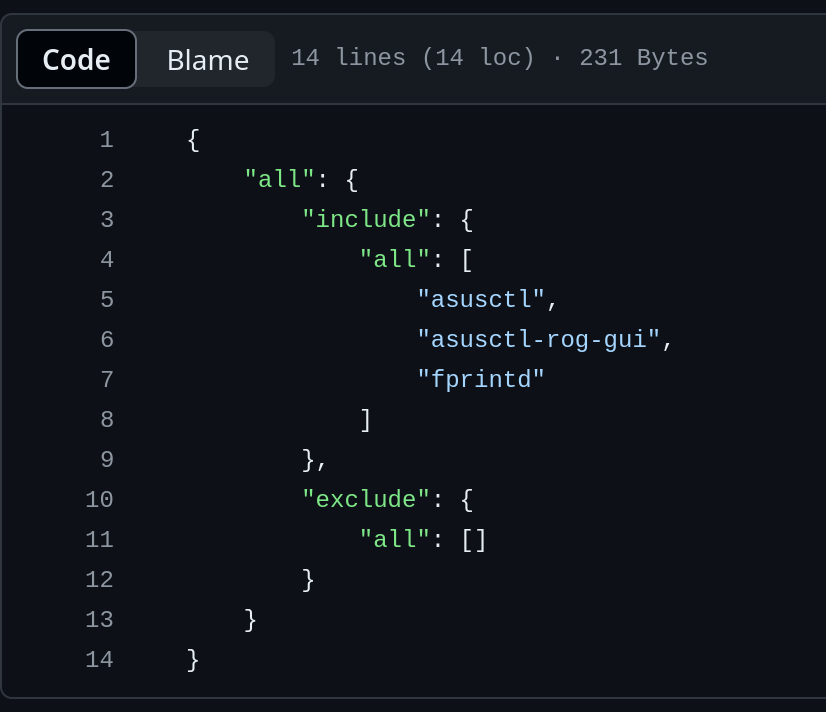Image resolution: width=826 pixels, height=712 pixels.
Task: Click the closing bracket on line 8
Action: coord(366,420)
